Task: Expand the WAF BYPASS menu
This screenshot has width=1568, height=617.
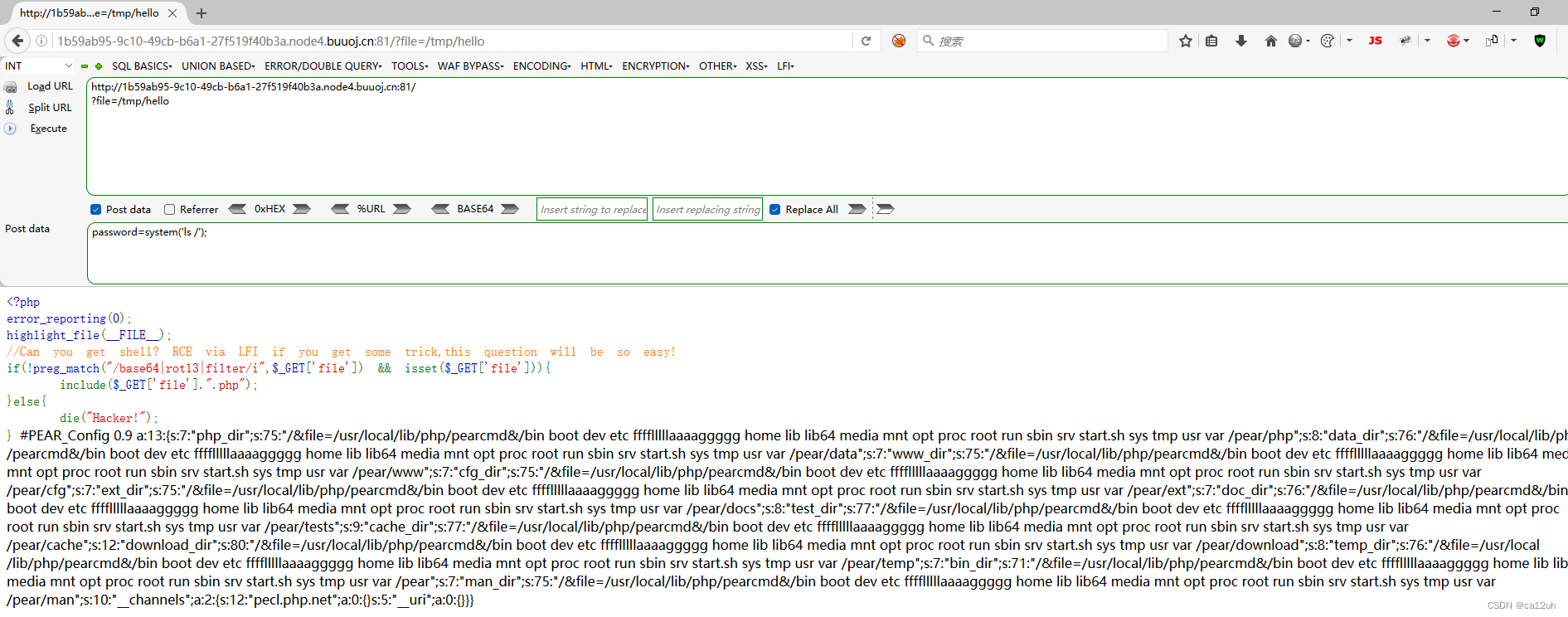Action: [x=470, y=66]
